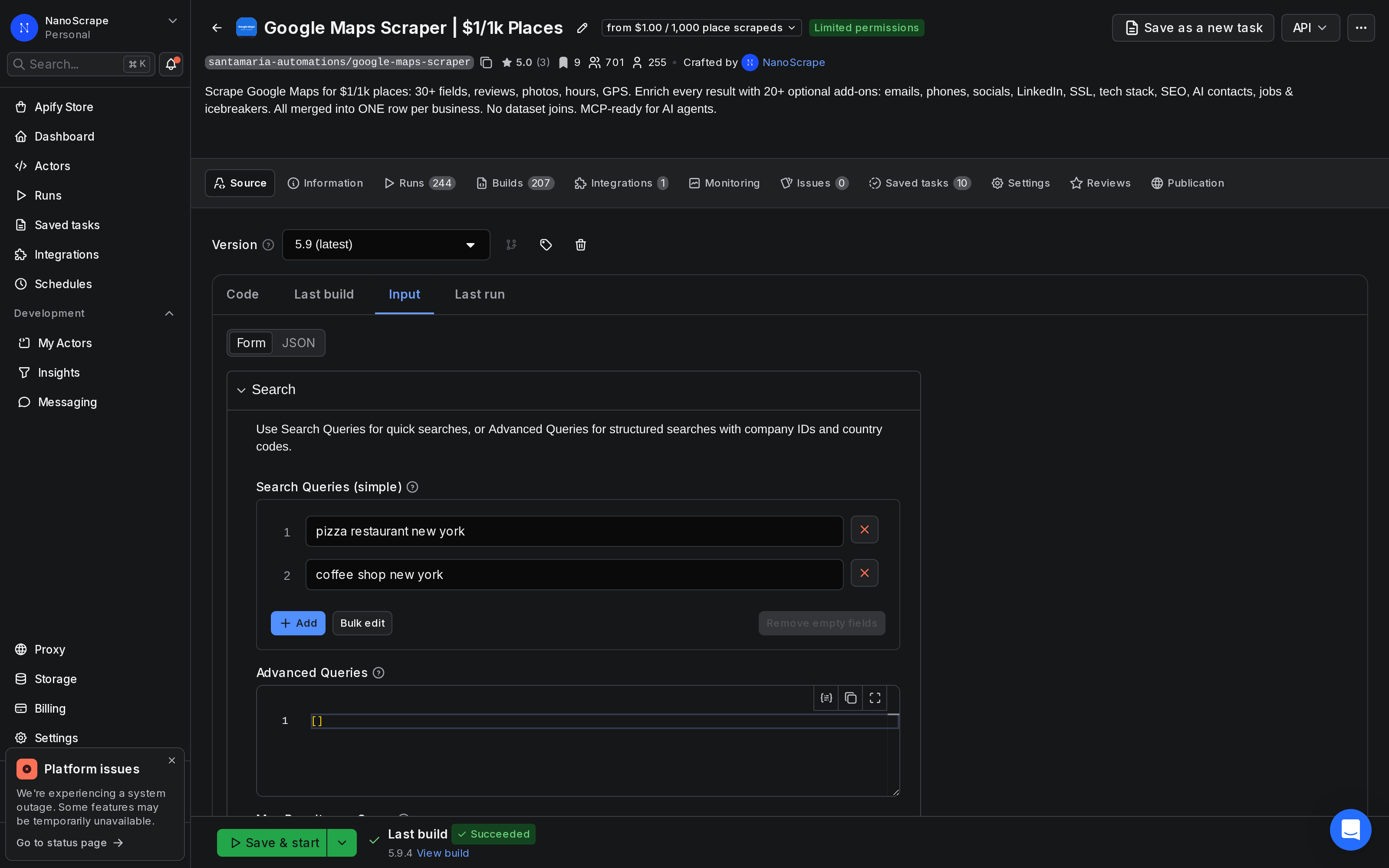The height and width of the screenshot is (868, 1389).
Task: Open Save & start dropdown arrow
Action: point(342,843)
